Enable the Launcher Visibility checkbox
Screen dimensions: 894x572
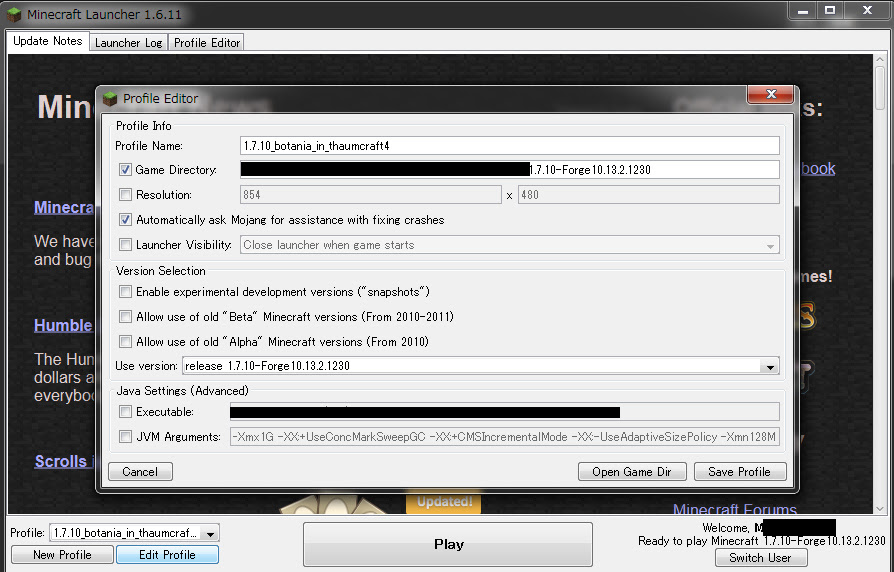coord(125,245)
